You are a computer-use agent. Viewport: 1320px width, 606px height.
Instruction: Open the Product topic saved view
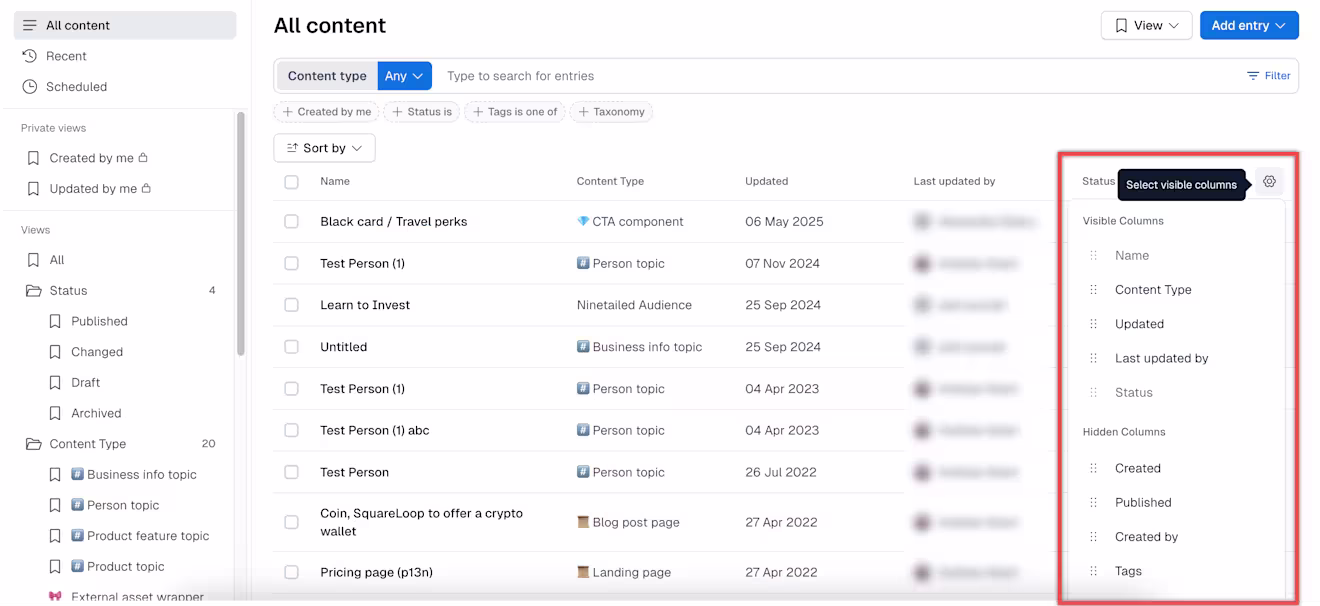click(117, 567)
